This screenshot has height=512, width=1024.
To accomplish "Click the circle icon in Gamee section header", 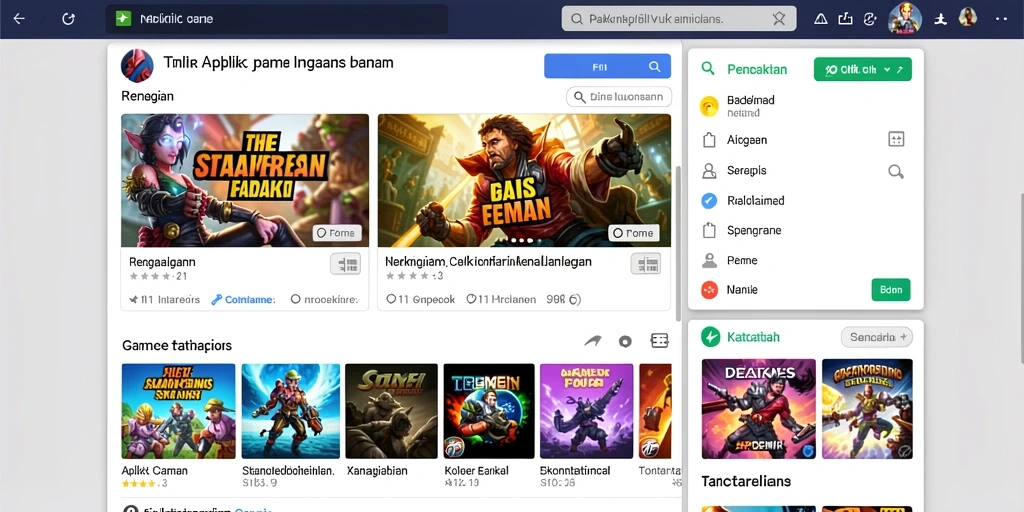I will coord(625,341).
